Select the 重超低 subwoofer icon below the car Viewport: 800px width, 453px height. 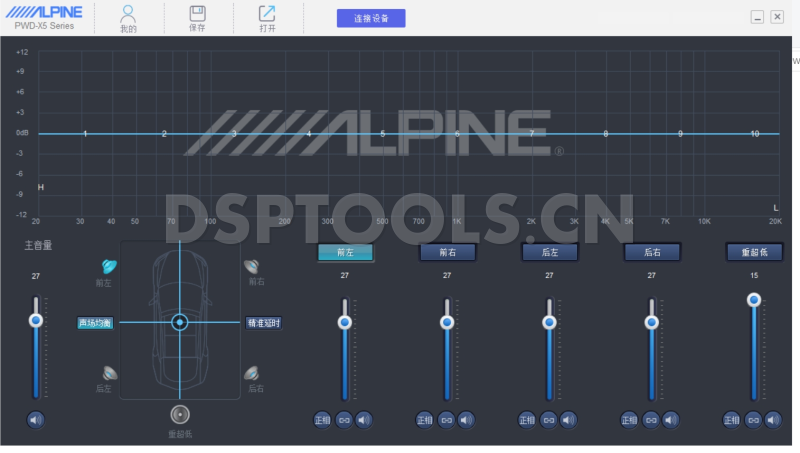[180, 414]
